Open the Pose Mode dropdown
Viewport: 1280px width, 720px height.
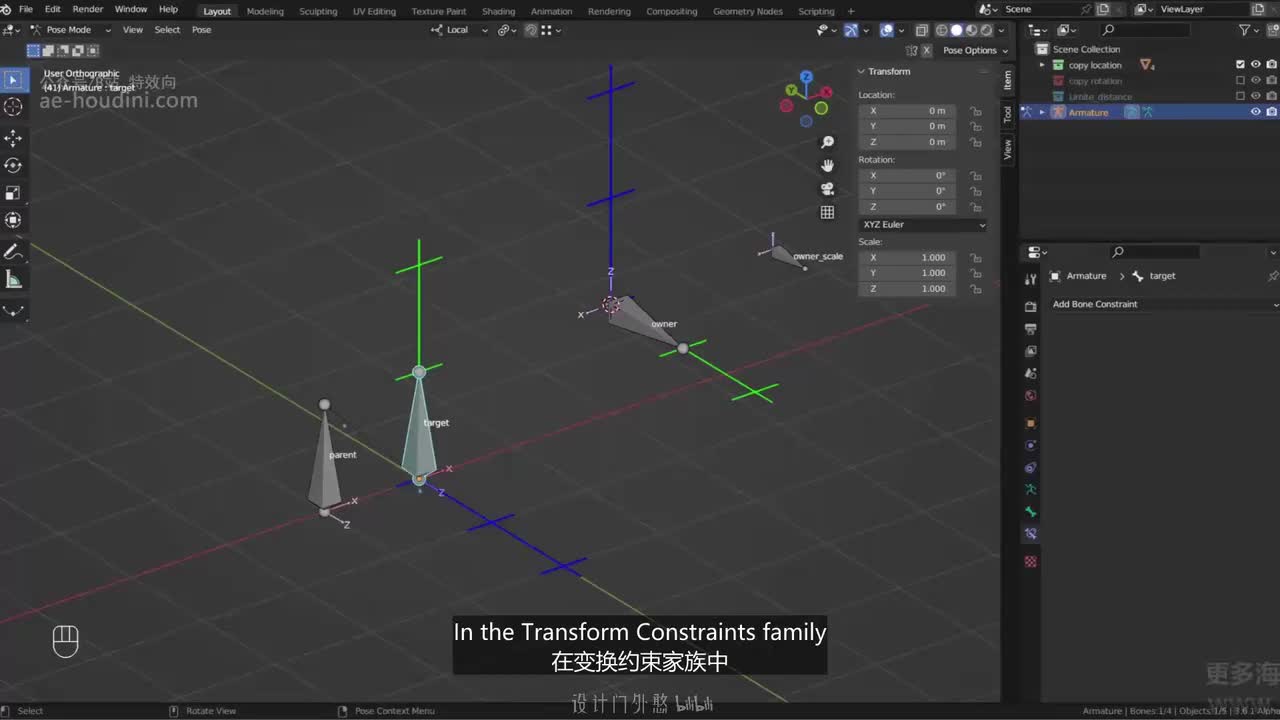pos(69,30)
